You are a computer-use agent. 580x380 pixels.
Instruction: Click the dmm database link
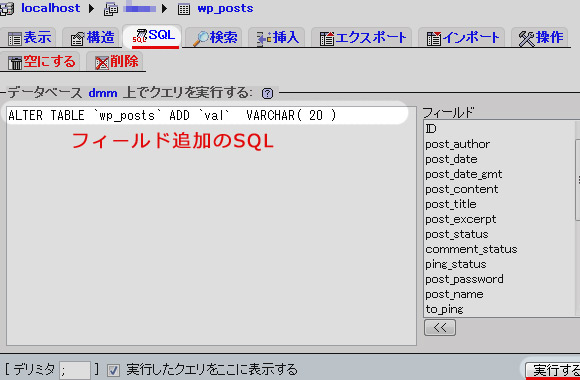[103, 93]
